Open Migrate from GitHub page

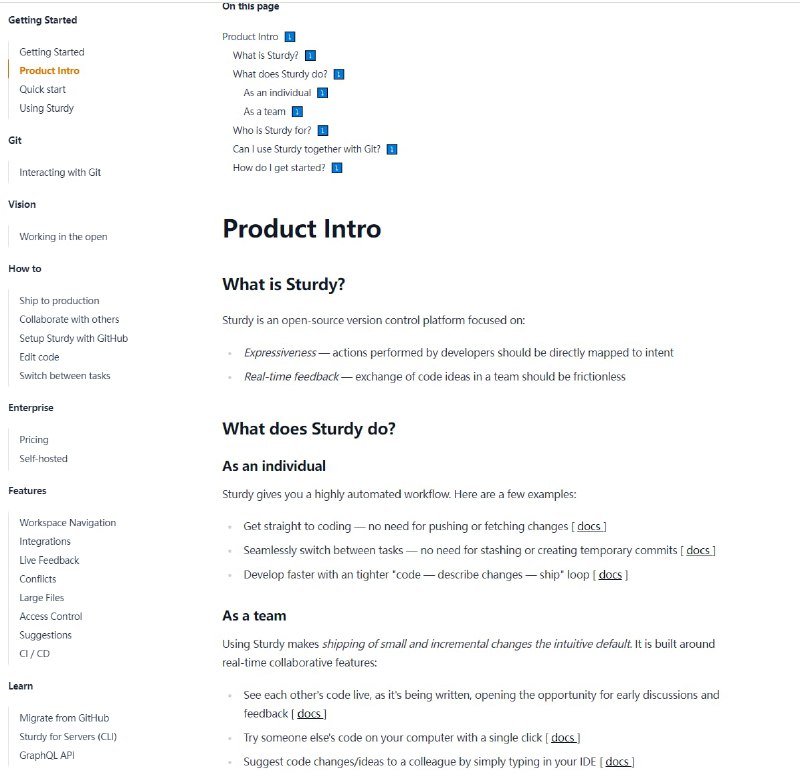pos(64,718)
